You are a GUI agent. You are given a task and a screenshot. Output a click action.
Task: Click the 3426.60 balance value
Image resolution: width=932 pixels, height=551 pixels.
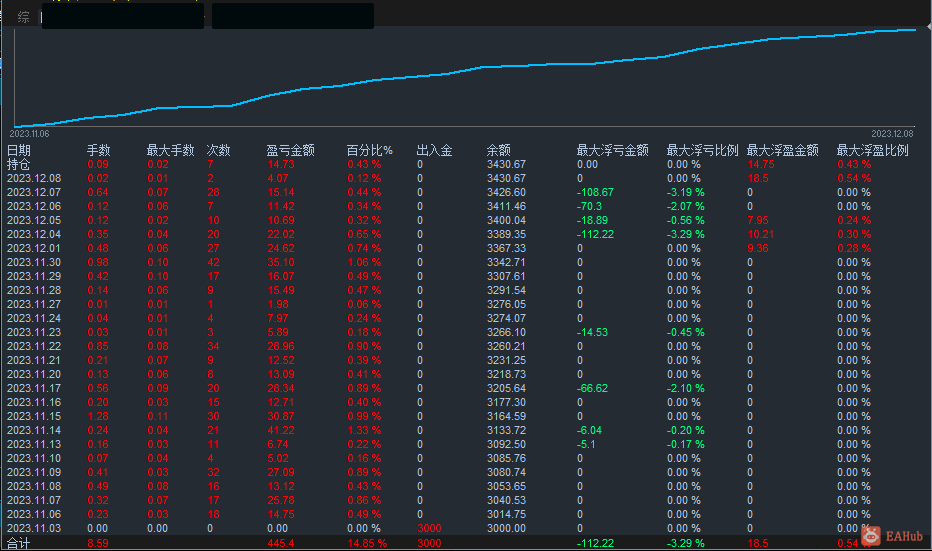506,192
